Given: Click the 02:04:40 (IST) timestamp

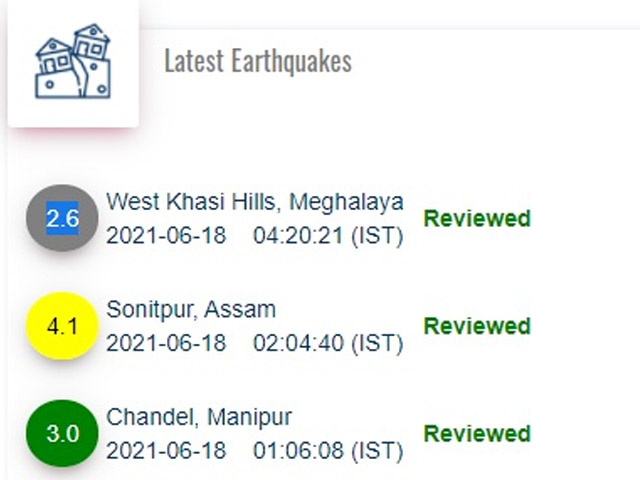Looking at the screenshot, I should point(328,343).
